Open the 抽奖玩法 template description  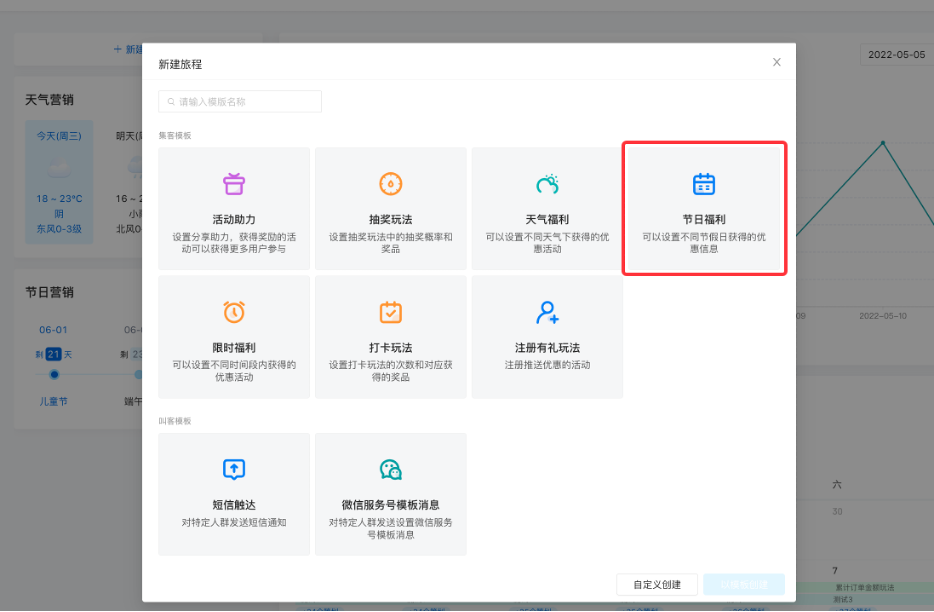coord(390,242)
